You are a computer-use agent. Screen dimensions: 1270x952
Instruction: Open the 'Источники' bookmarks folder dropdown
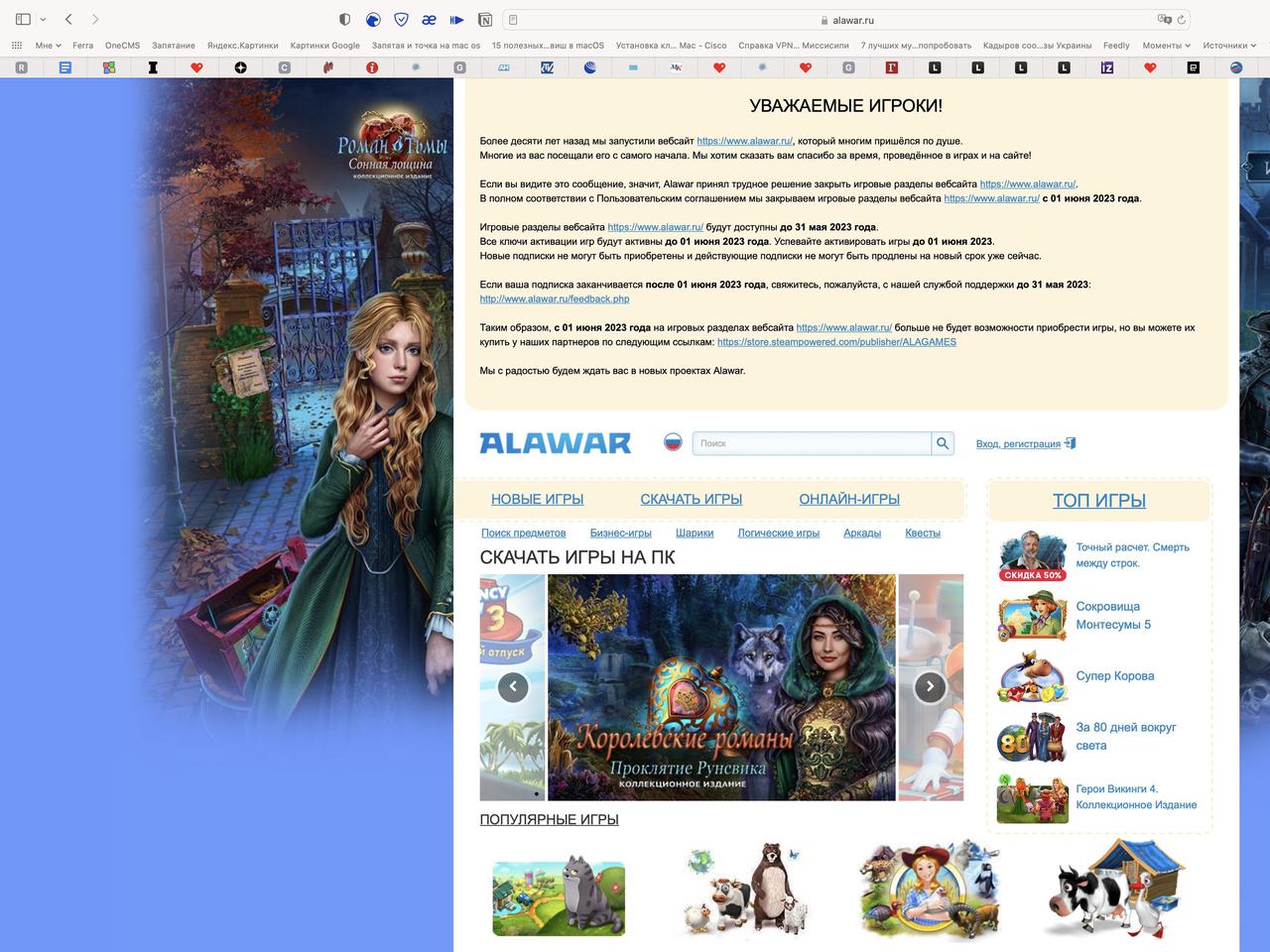point(1229,45)
